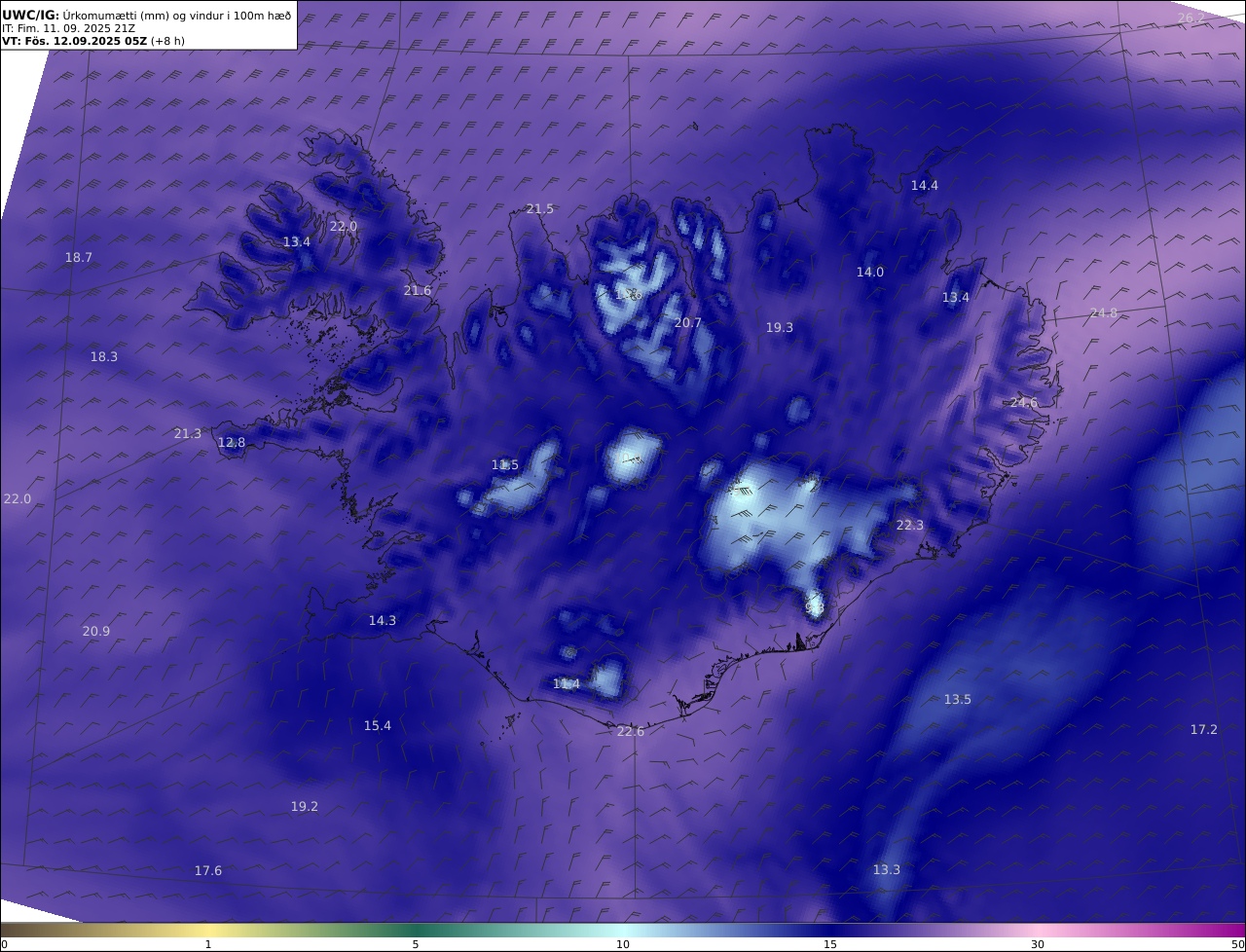Click the map value 21.3

pos(188,433)
